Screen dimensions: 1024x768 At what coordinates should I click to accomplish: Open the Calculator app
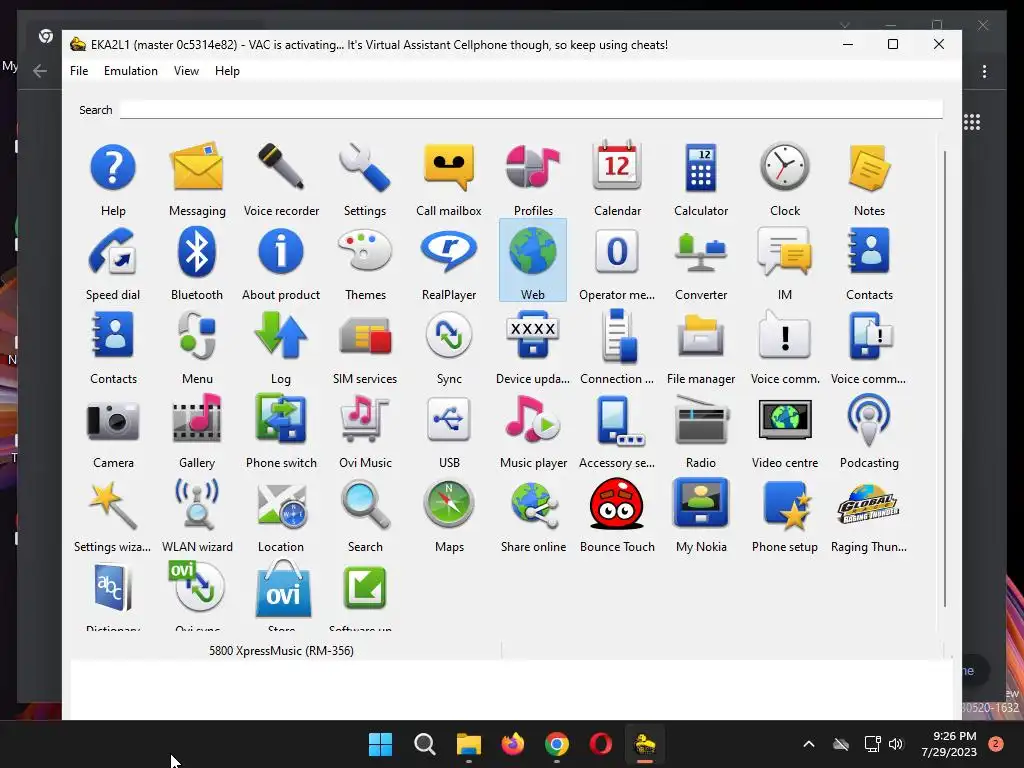click(x=701, y=168)
